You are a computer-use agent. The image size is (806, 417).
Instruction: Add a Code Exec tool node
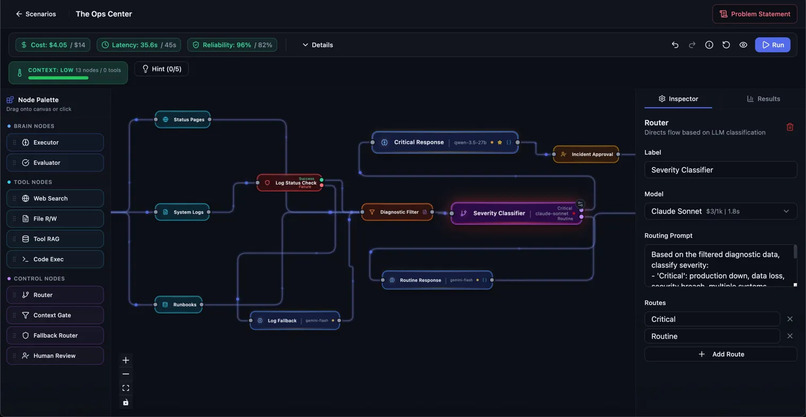pyautogui.click(x=55, y=259)
